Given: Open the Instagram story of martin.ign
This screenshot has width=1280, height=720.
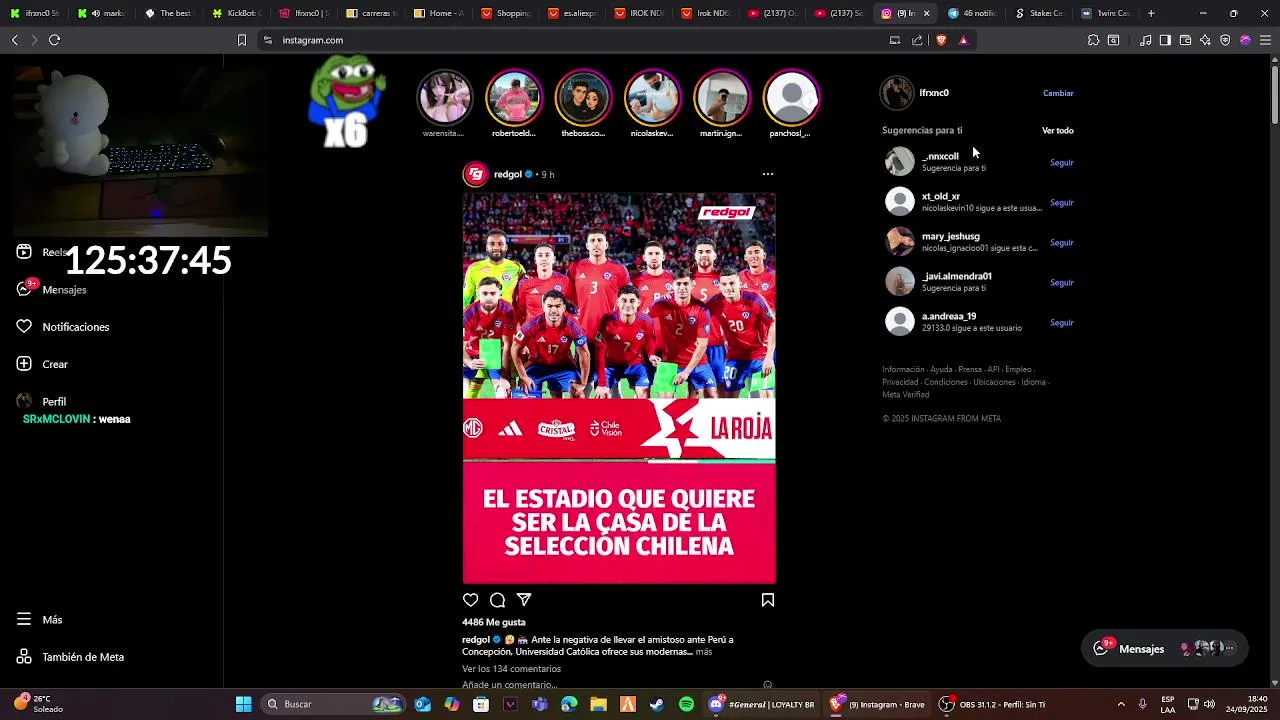Looking at the screenshot, I should [x=722, y=98].
